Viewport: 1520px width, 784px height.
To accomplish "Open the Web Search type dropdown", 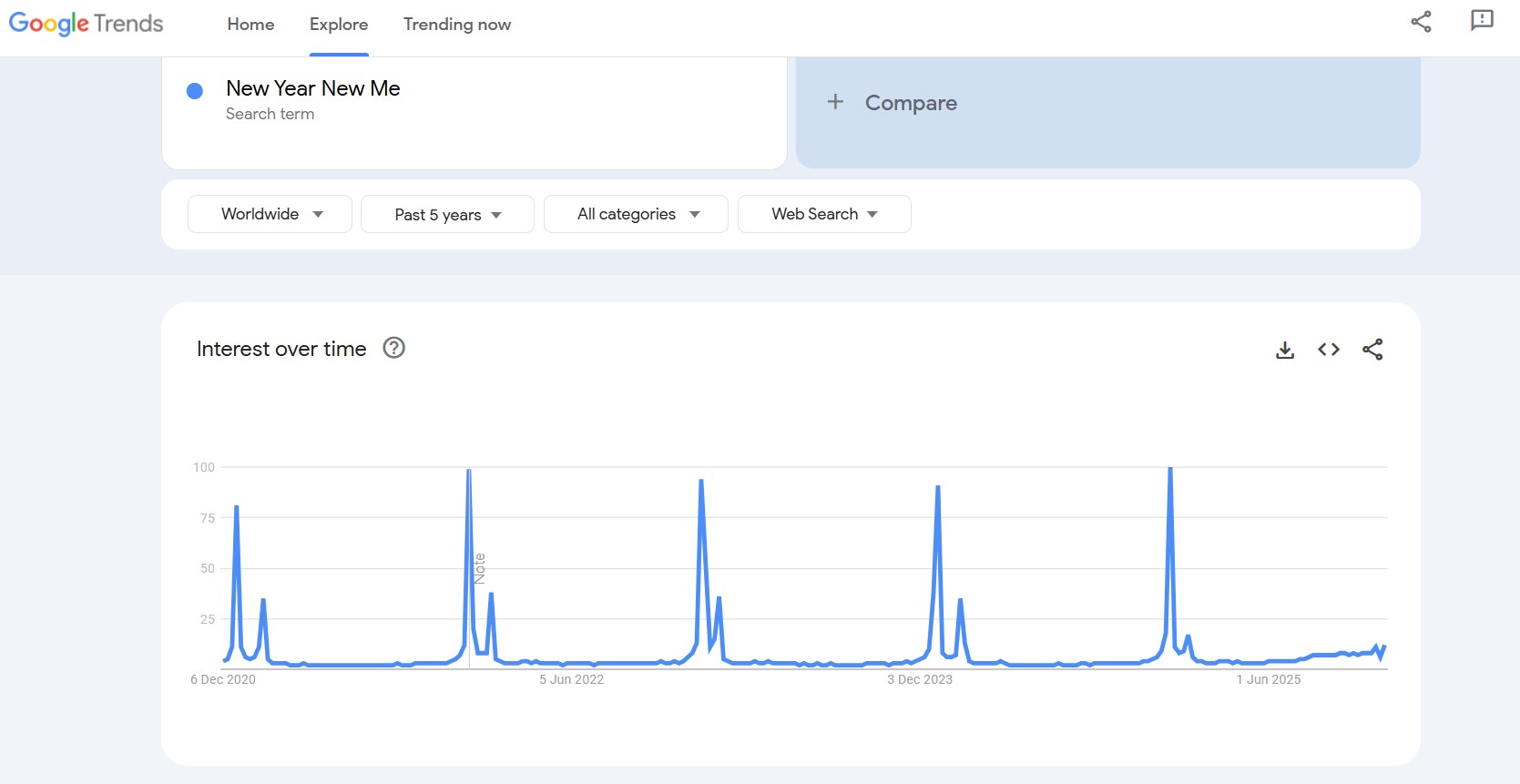I will [824, 214].
